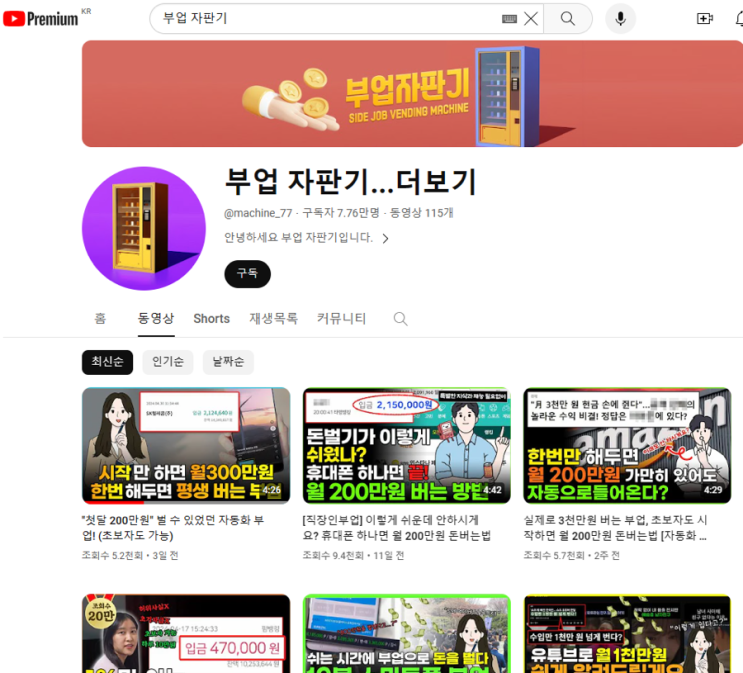Viewport: 743px width, 673px height.
Task: Start voice search with the microphone icon
Action: [620, 19]
